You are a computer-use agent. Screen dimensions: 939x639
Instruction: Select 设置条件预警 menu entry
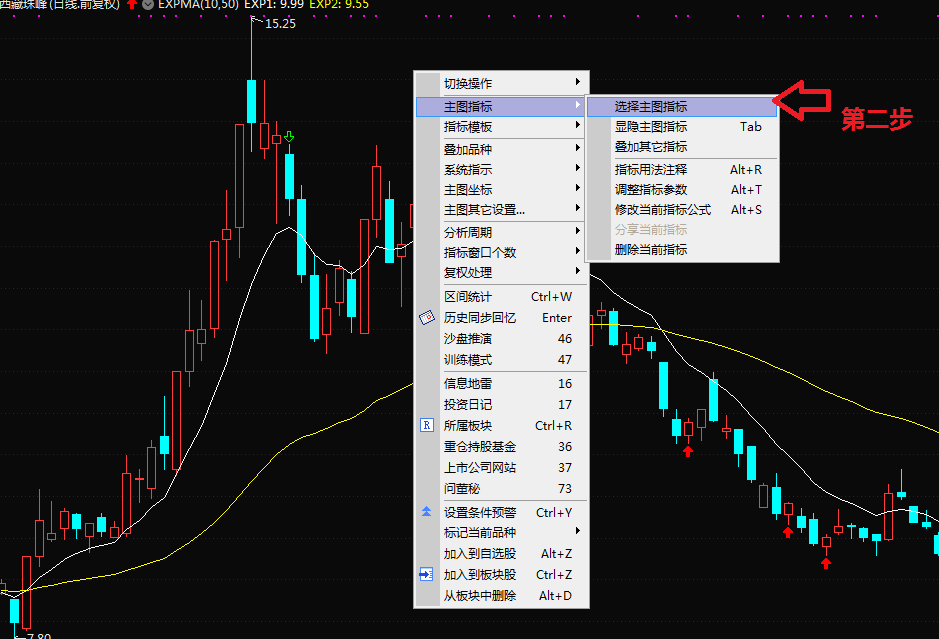(502, 512)
